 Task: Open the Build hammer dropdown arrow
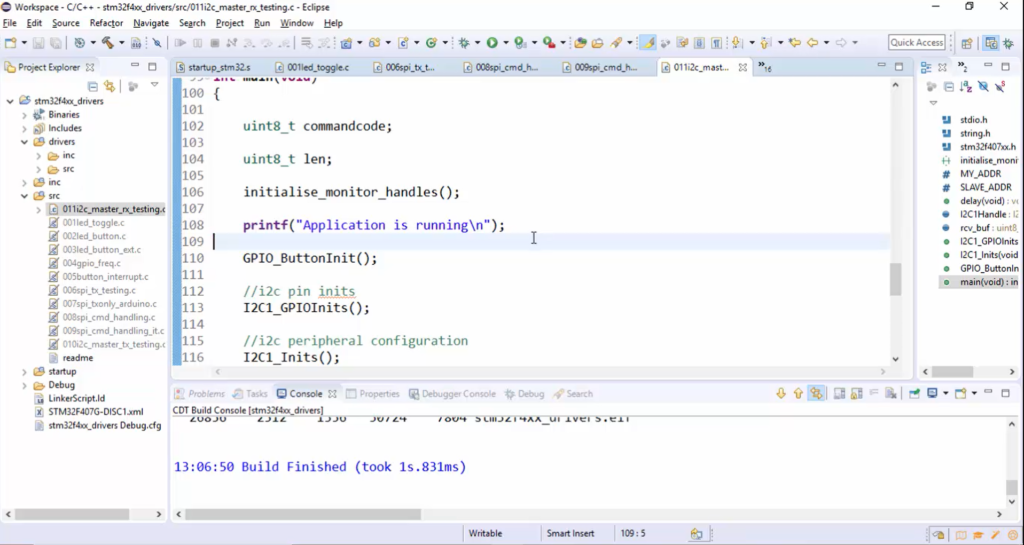click(x=121, y=42)
